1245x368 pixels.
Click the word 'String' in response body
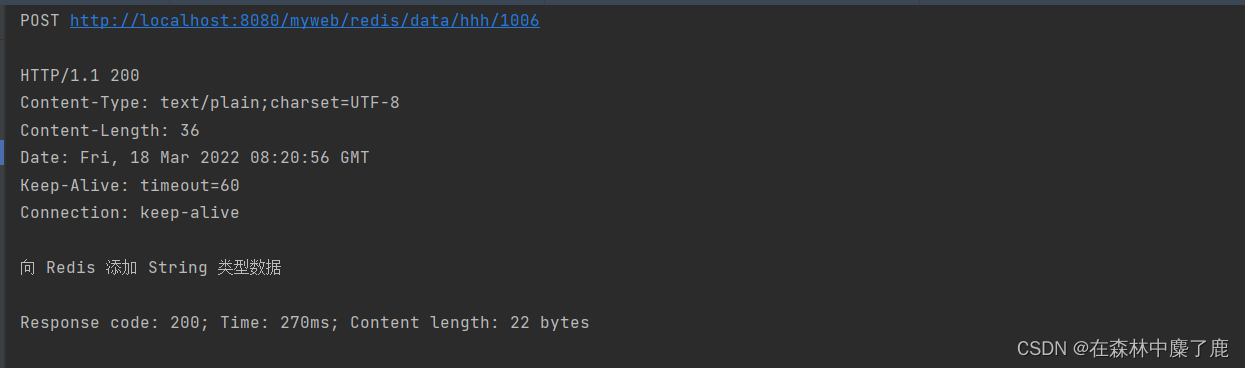point(178,268)
